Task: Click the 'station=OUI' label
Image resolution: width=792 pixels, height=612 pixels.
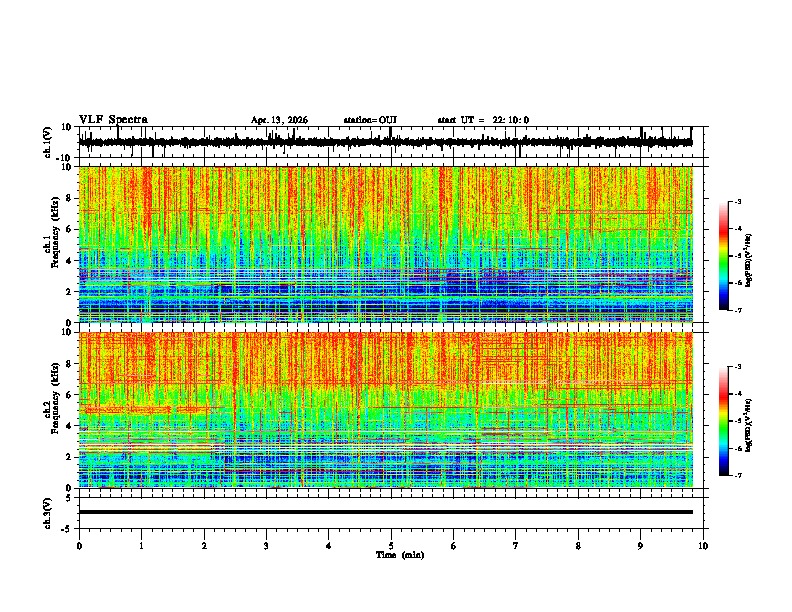Action: coord(370,120)
